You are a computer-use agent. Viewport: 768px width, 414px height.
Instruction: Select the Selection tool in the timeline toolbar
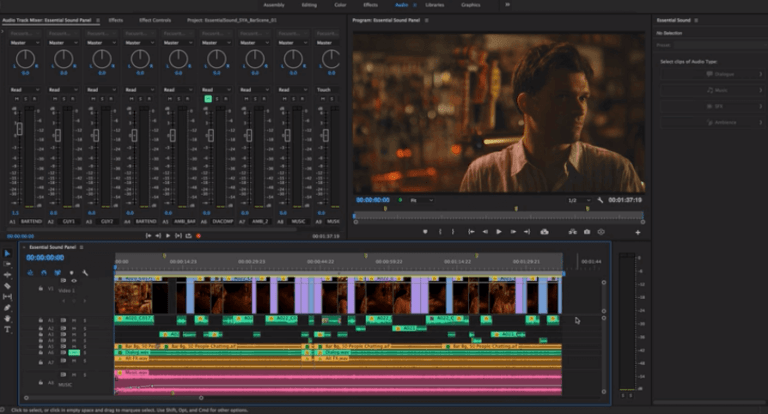click(x=7, y=253)
